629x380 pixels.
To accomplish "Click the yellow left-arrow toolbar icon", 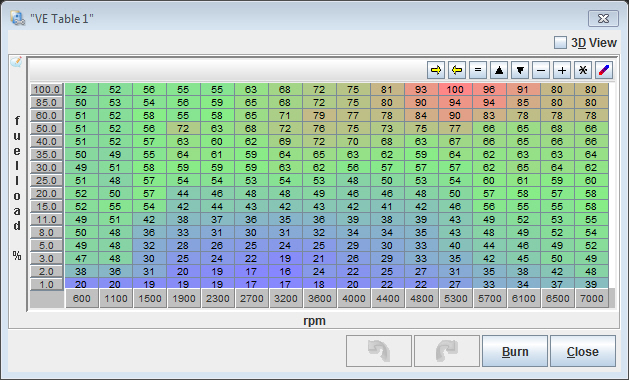I will (457, 70).
